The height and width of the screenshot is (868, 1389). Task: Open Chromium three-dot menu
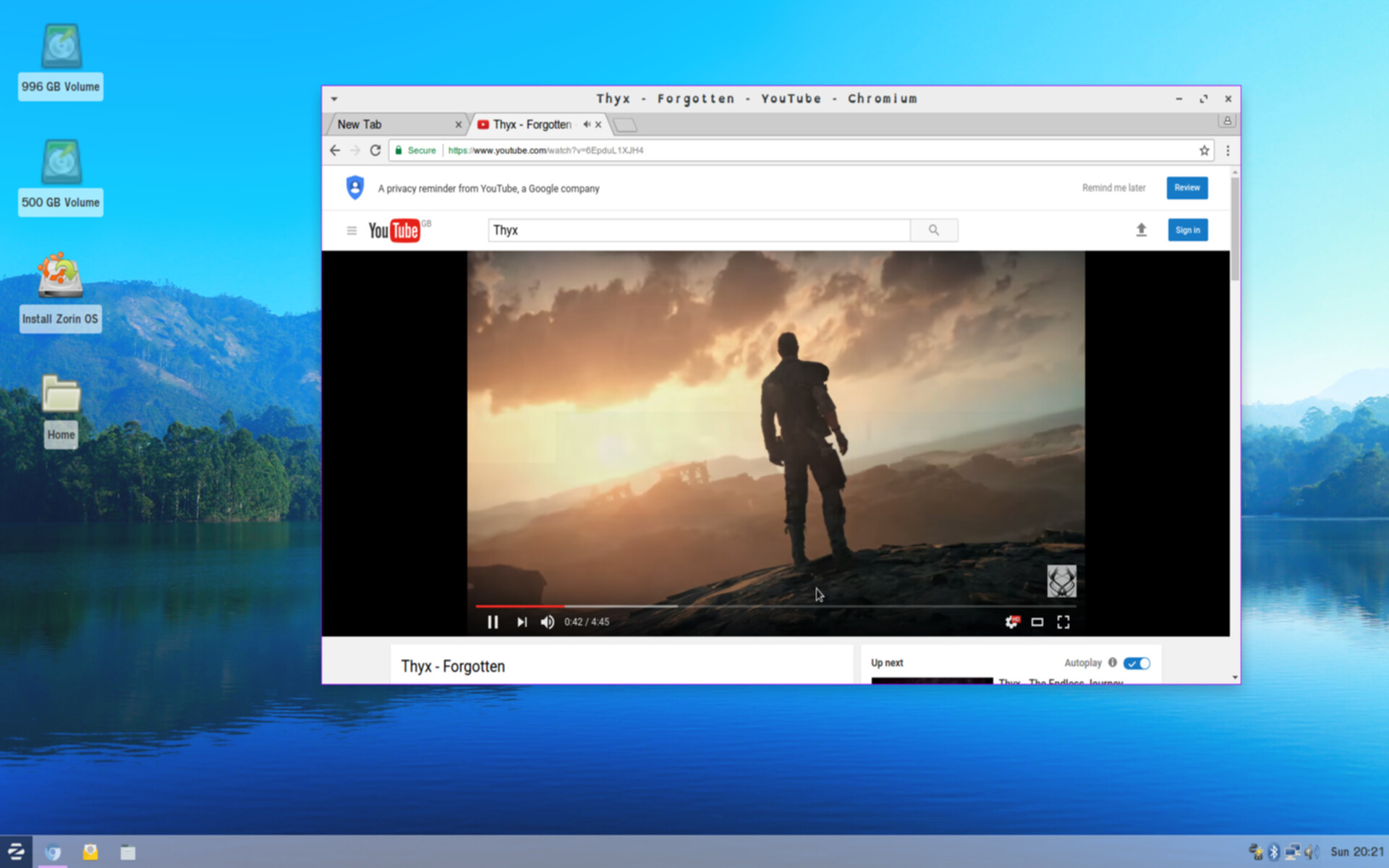1228,150
